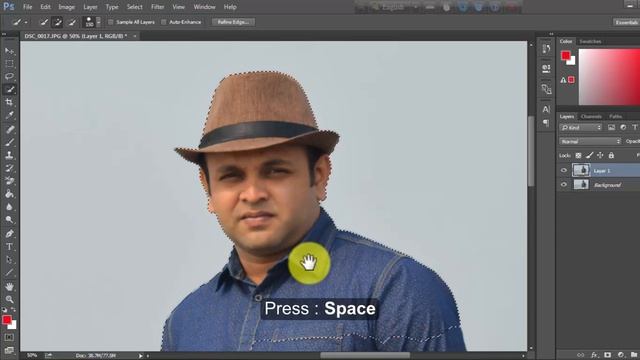Change the screen mode
The image size is (640, 360).
[x=9, y=350]
